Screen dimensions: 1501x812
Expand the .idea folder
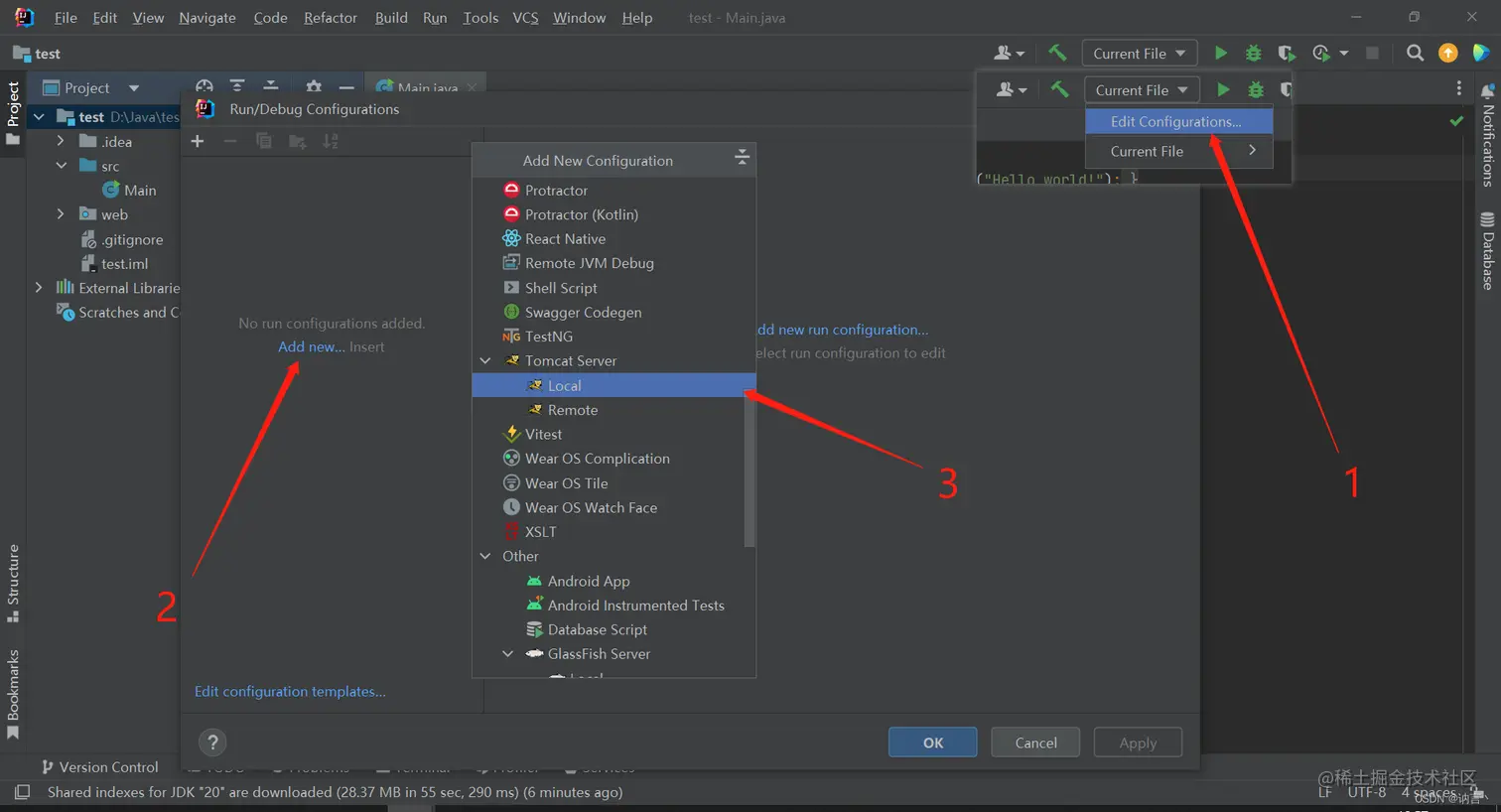point(61,142)
